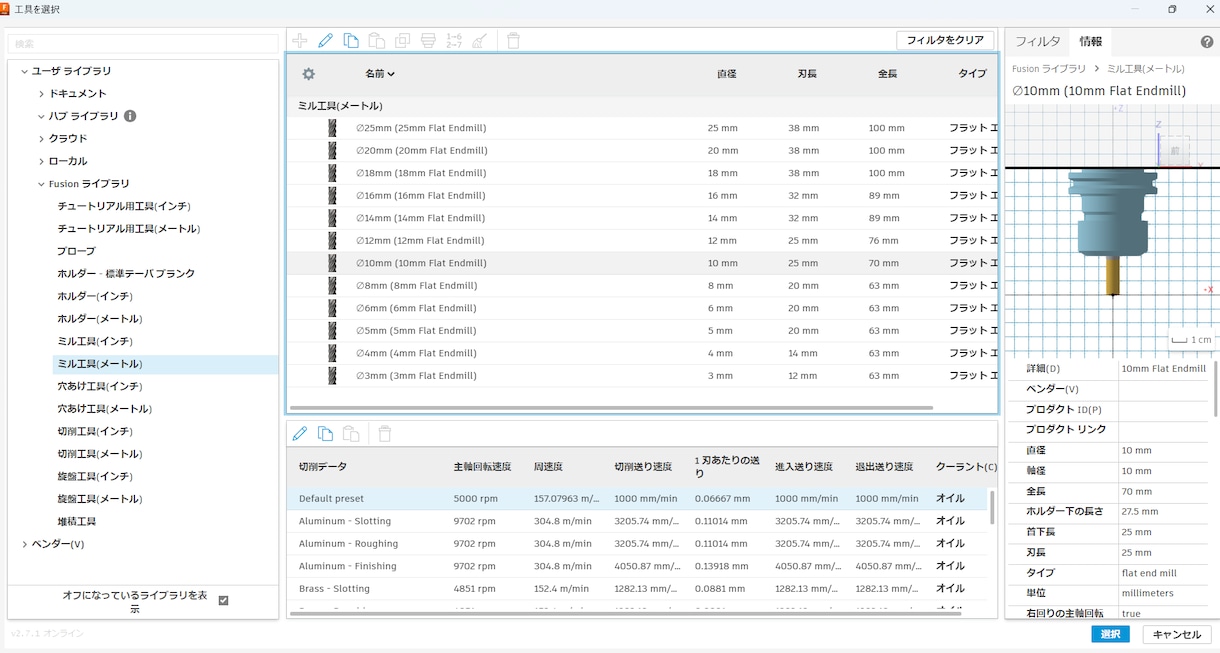1220x653 pixels.
Task: Click the endmill icon in the ∅16mm row
Action: coord(332,196)
